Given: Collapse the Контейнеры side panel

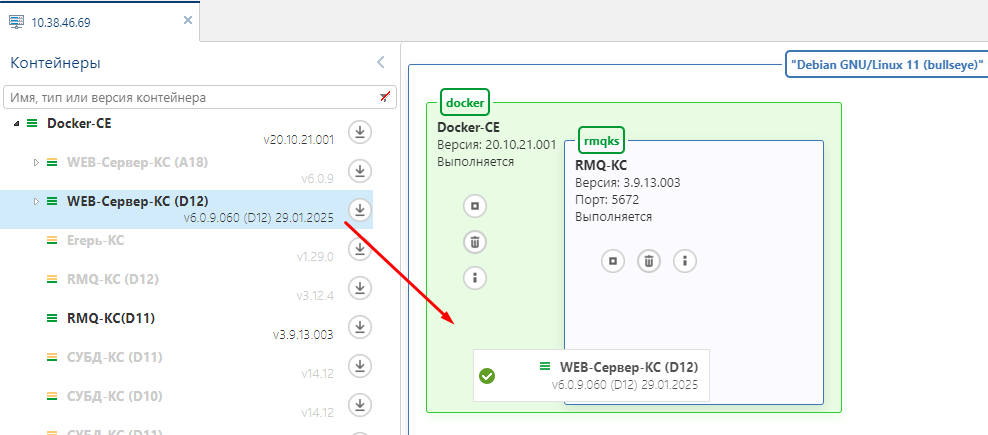Looking at the screenshot, I should (381, 62).
